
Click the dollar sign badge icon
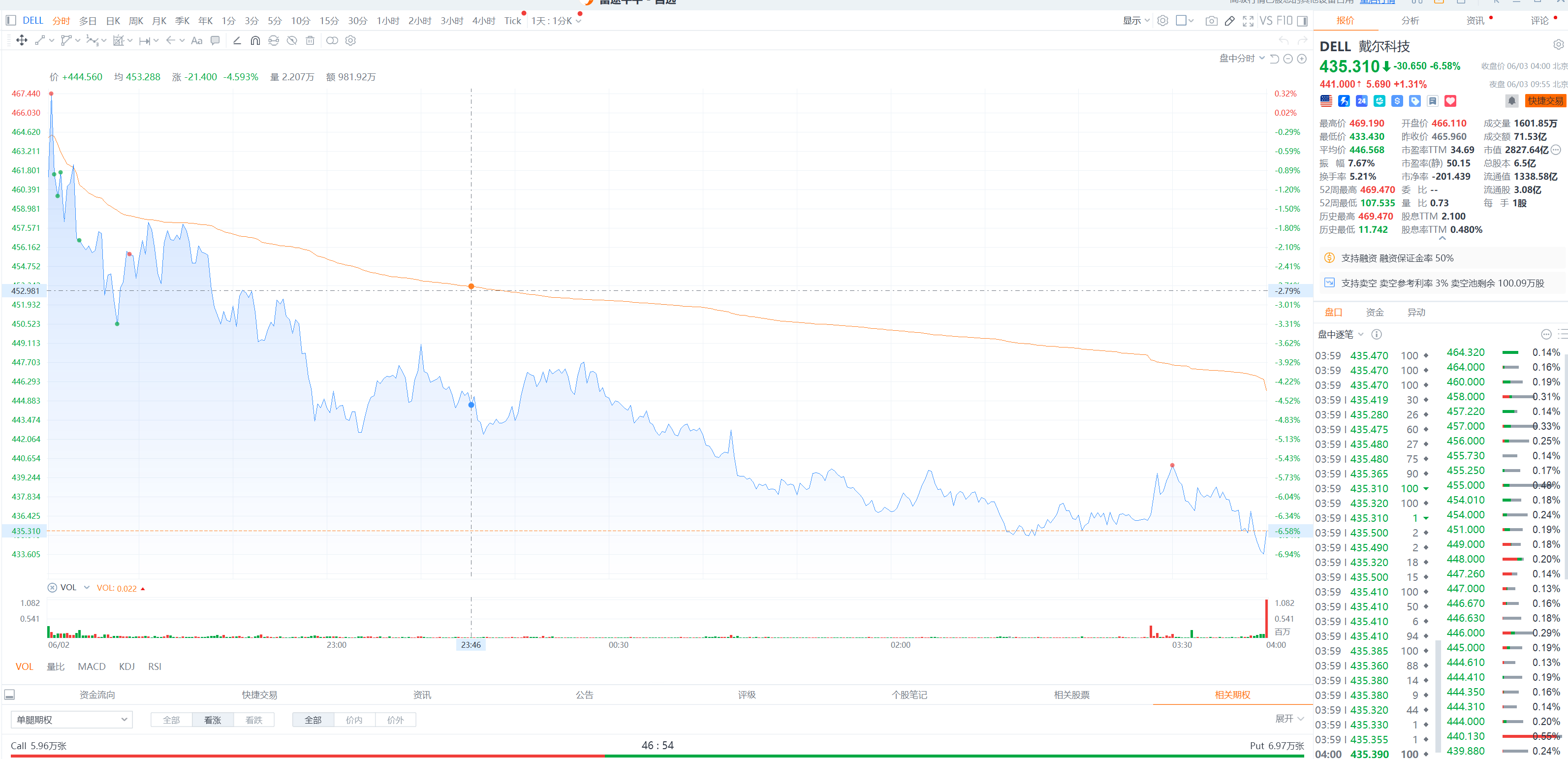point(1397,101)
